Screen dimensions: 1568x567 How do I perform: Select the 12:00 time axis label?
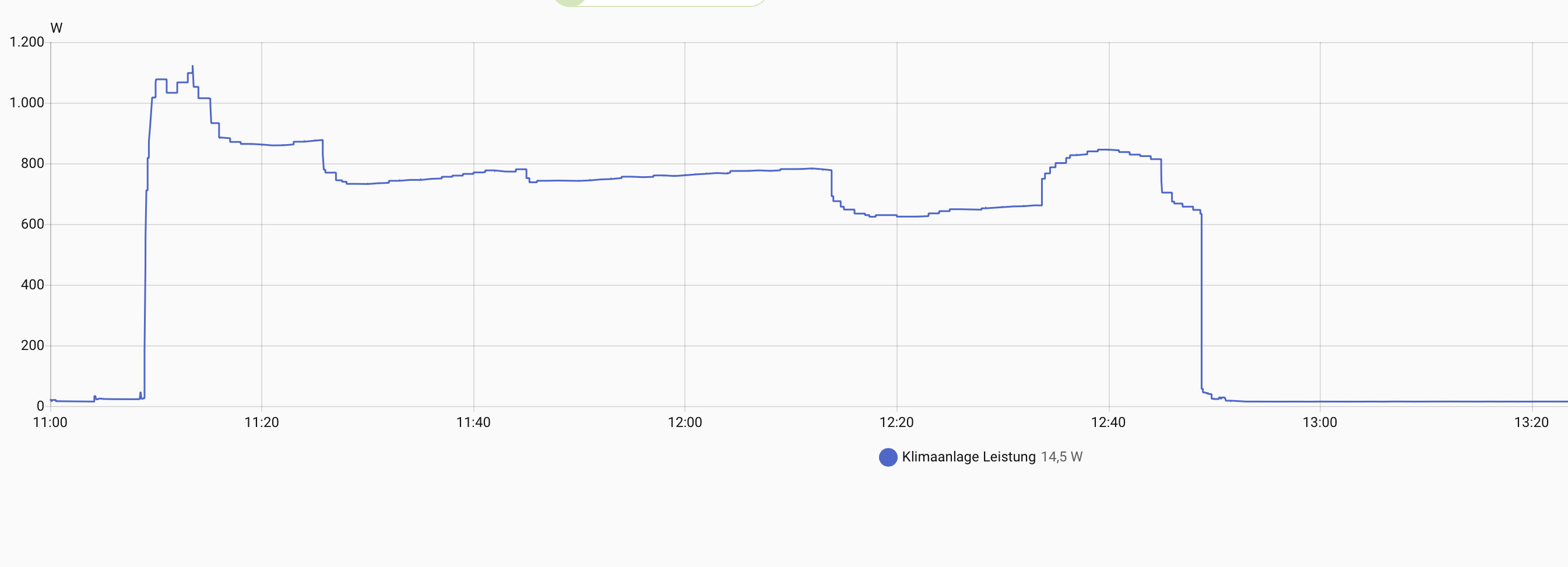(x=685, y=423)
